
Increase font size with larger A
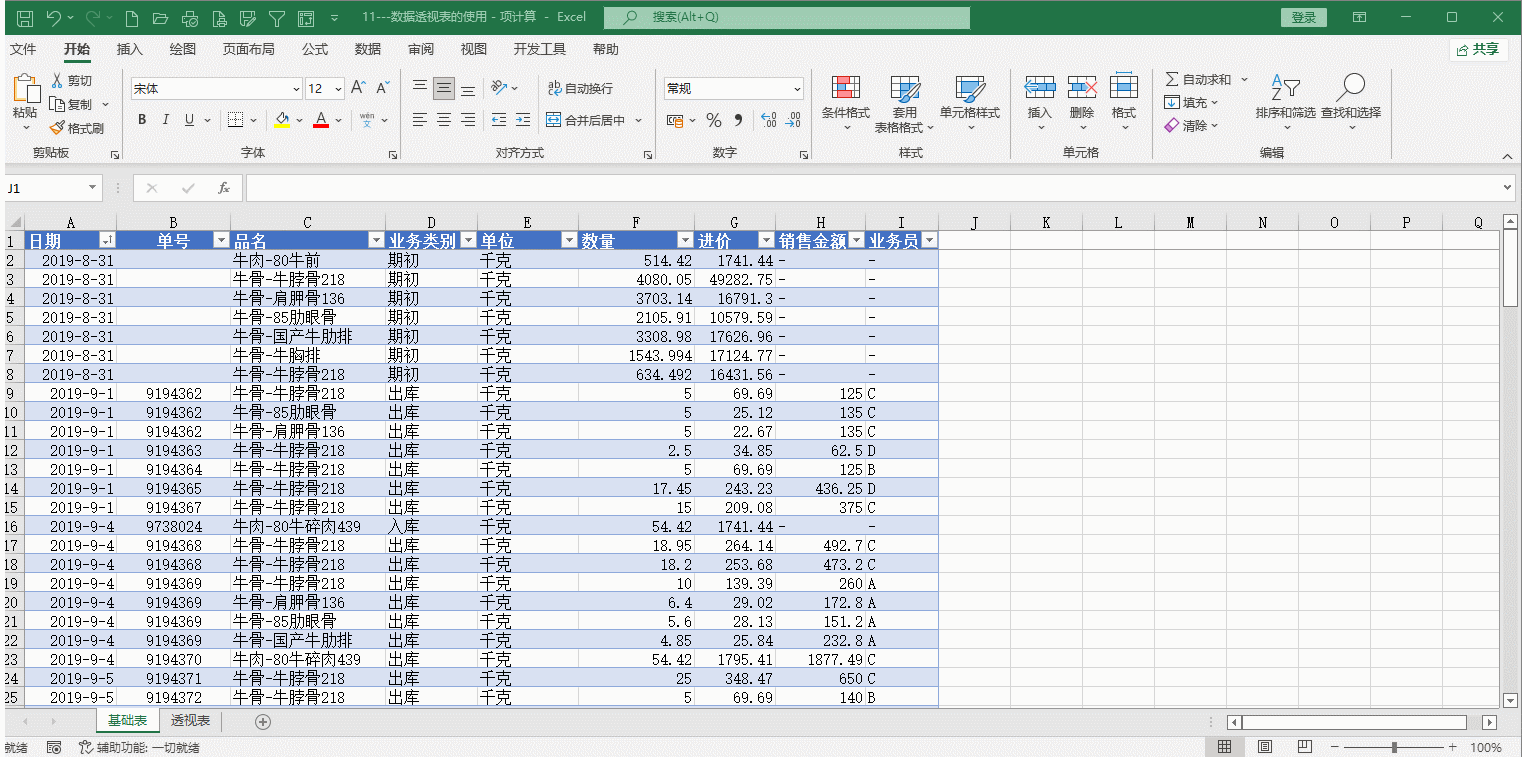pos(358,88)
